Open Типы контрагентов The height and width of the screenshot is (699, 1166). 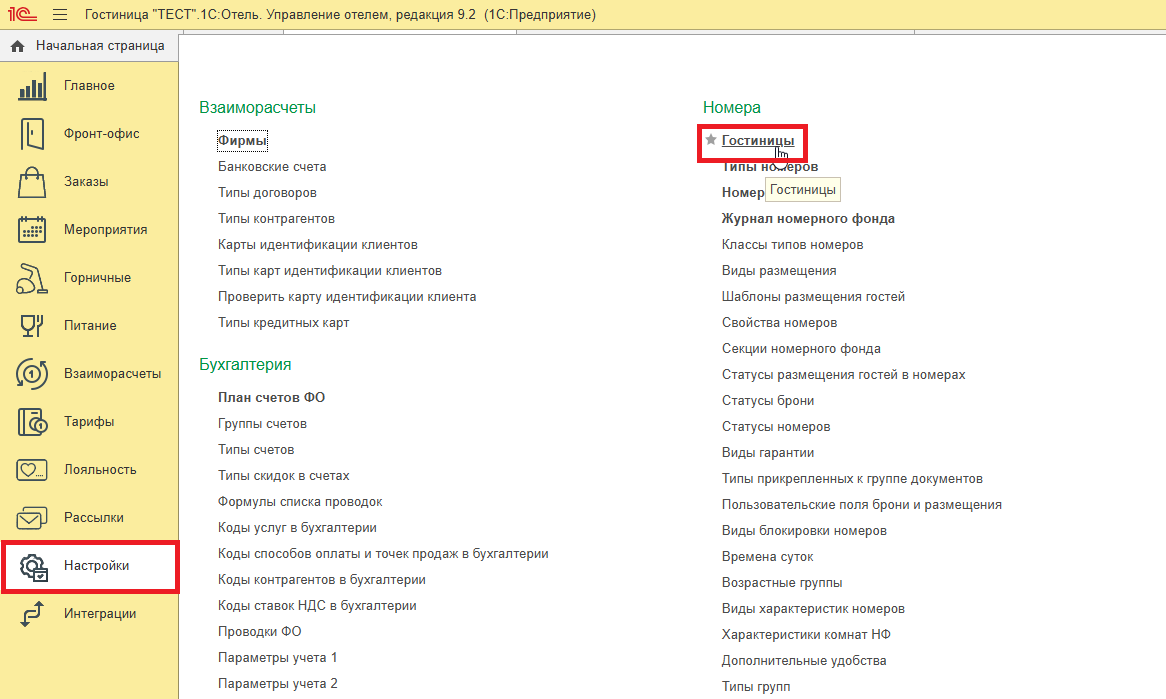point(276,219)
